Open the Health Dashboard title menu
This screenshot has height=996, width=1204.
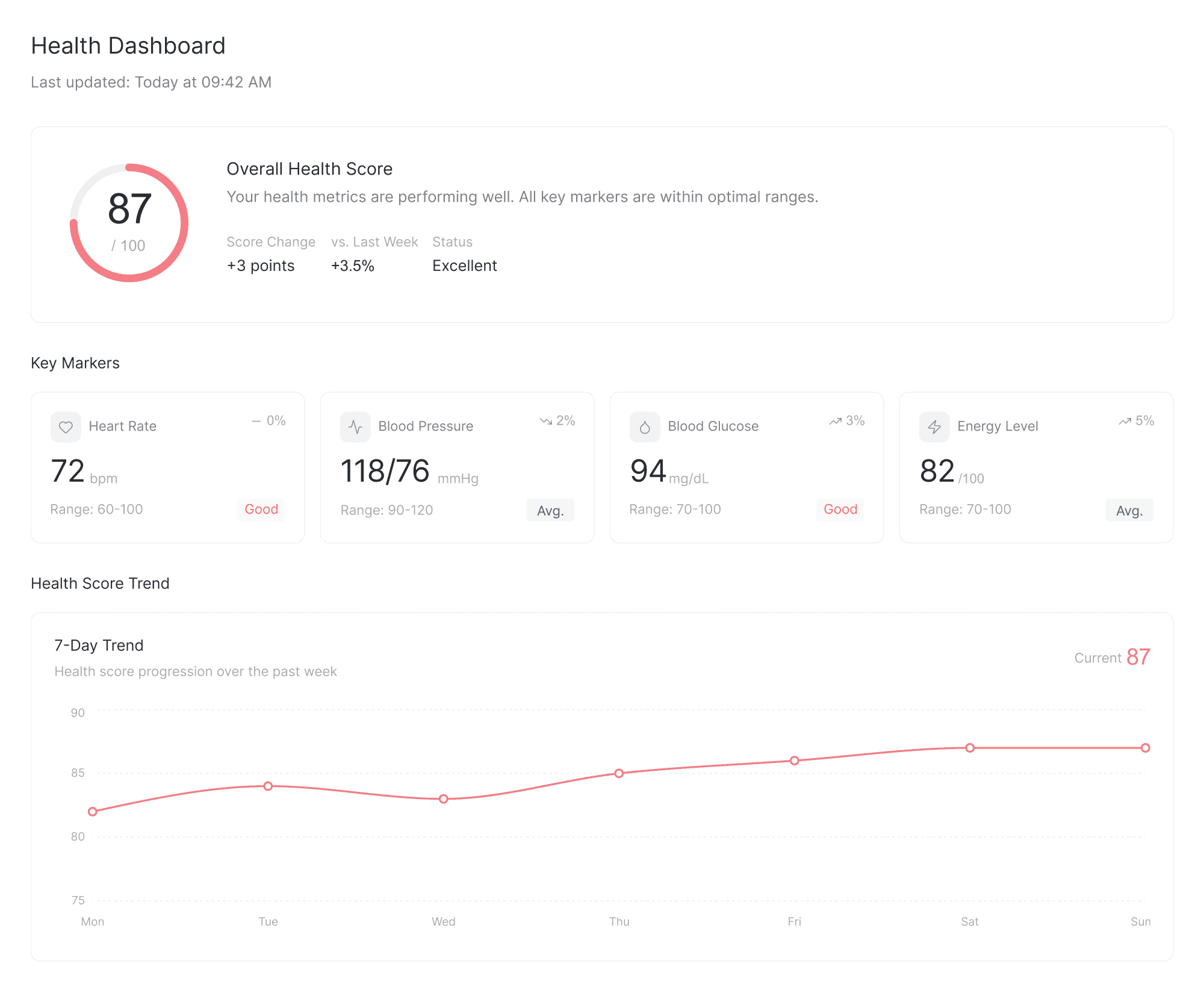tap(128, 45)
